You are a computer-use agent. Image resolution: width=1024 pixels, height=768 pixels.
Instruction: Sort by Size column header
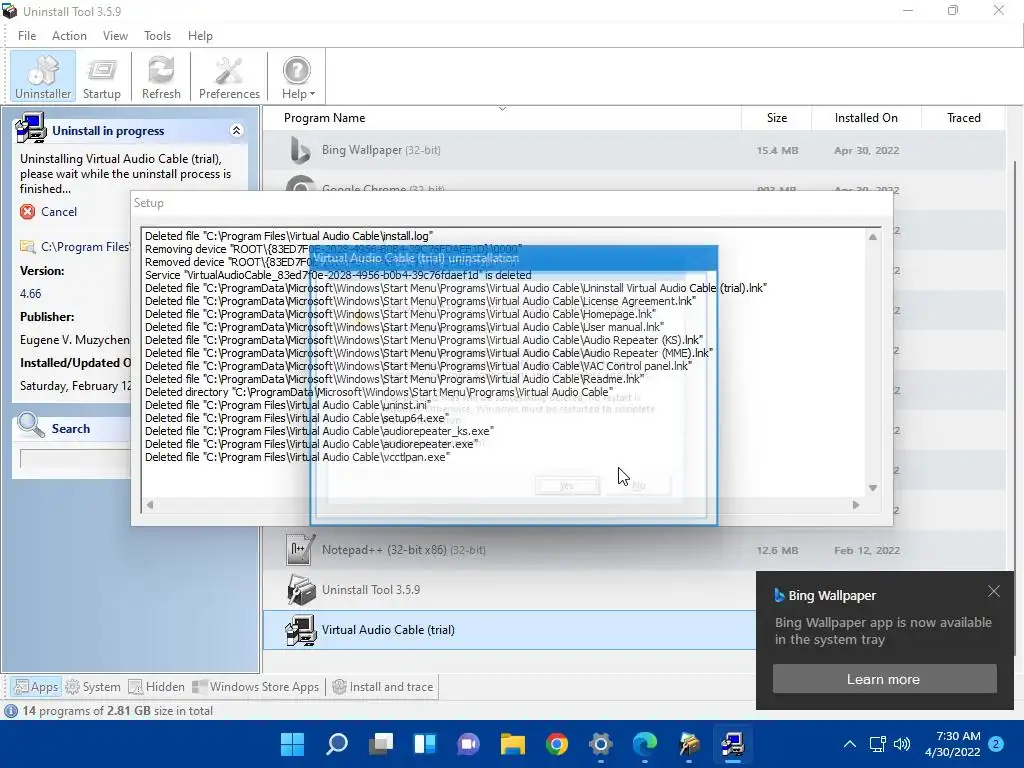[776, 118]
